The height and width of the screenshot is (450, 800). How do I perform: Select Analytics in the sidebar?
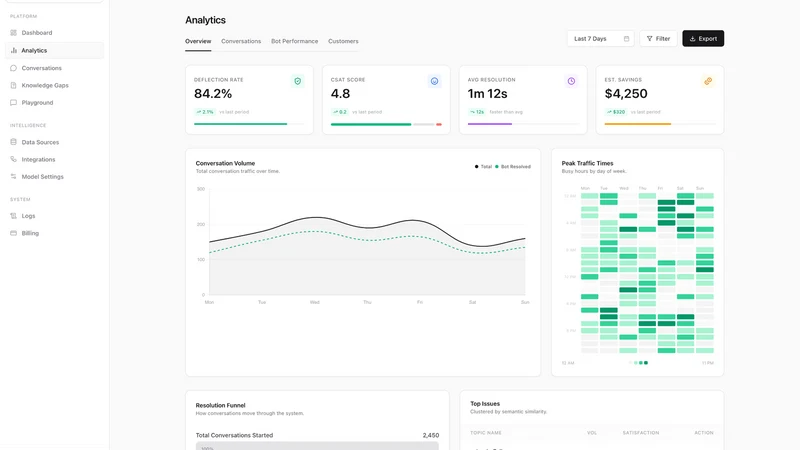pyautogui.click(x=54, y=51)
